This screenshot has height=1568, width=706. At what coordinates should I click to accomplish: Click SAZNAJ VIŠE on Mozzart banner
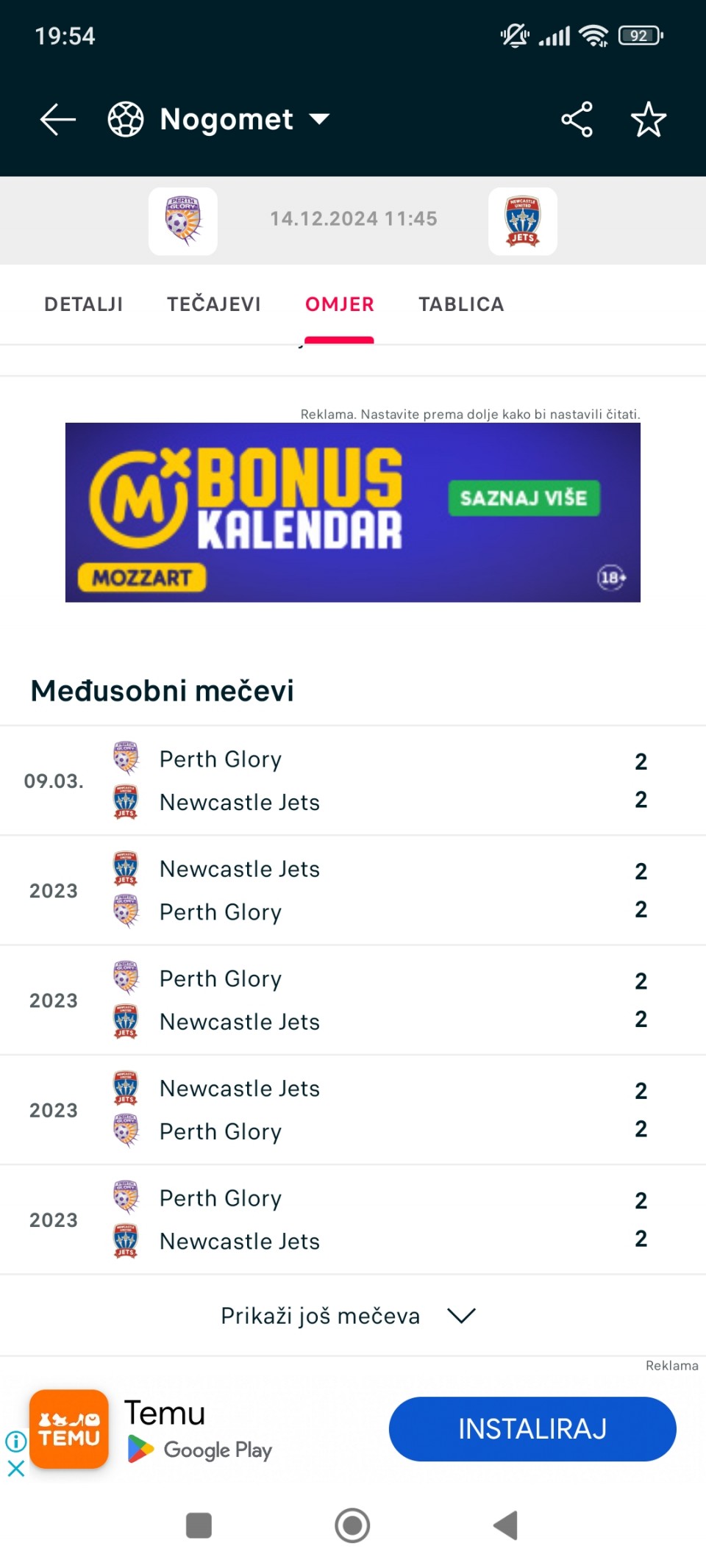(x=524, y=498)
